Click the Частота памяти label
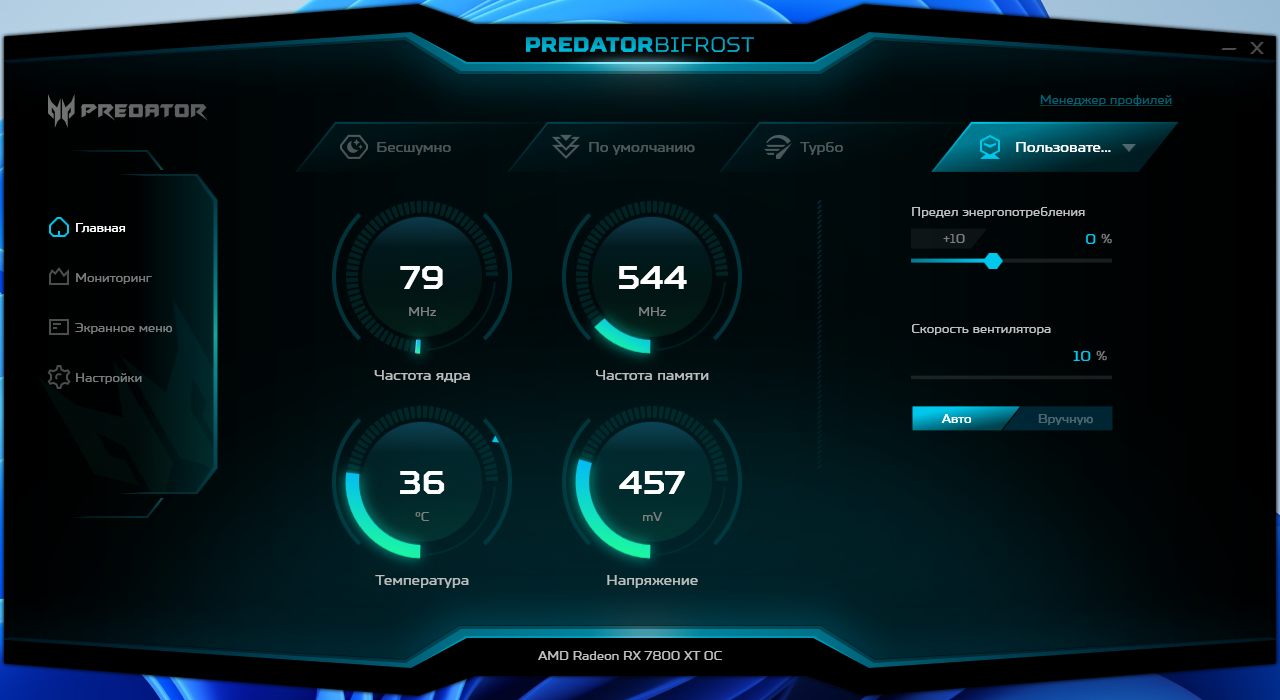 [x=652, y=376]
